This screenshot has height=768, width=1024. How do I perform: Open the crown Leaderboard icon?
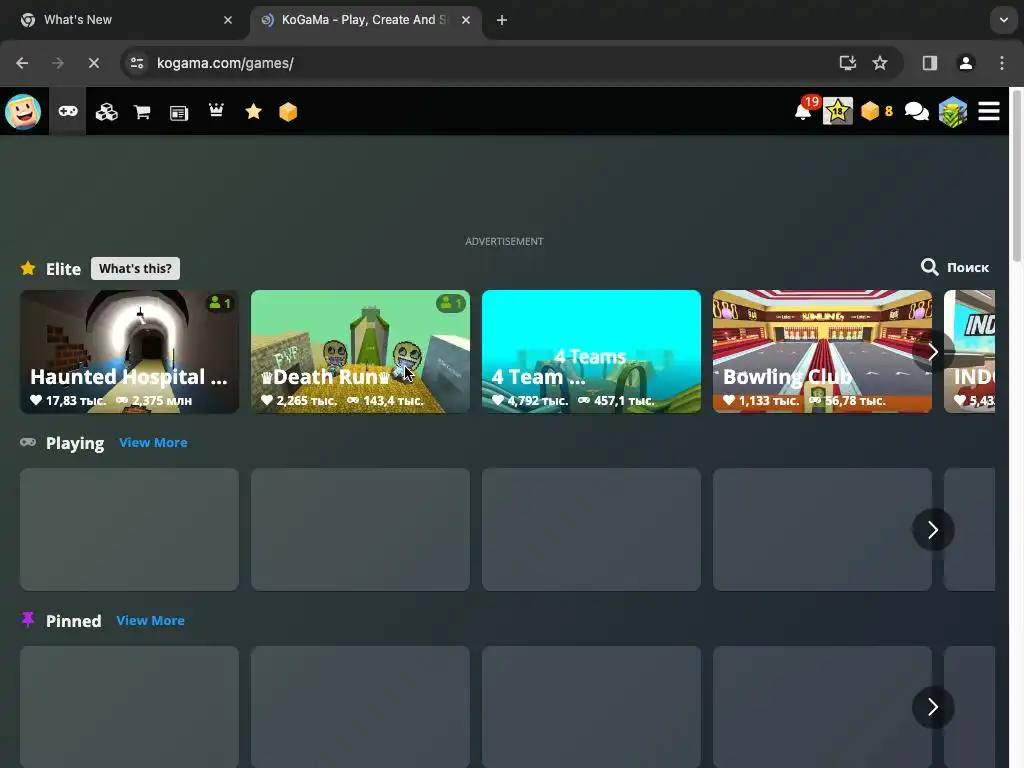click(216, 110)
